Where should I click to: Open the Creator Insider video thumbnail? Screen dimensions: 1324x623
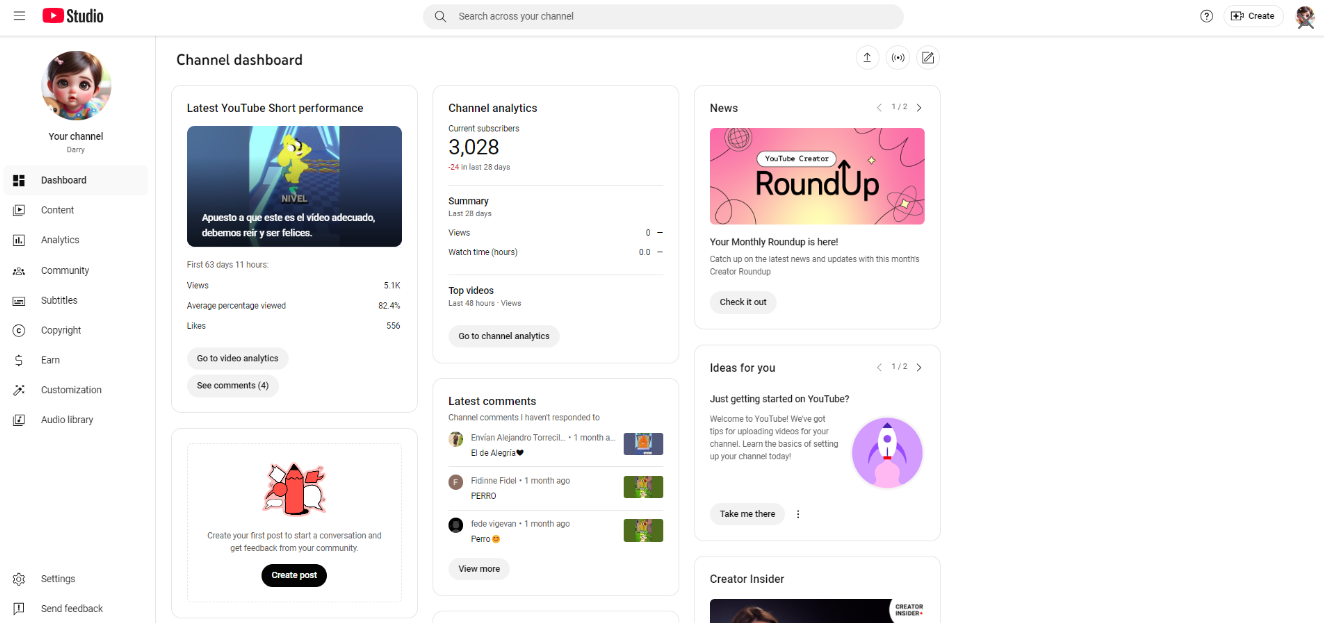point(817,611)
